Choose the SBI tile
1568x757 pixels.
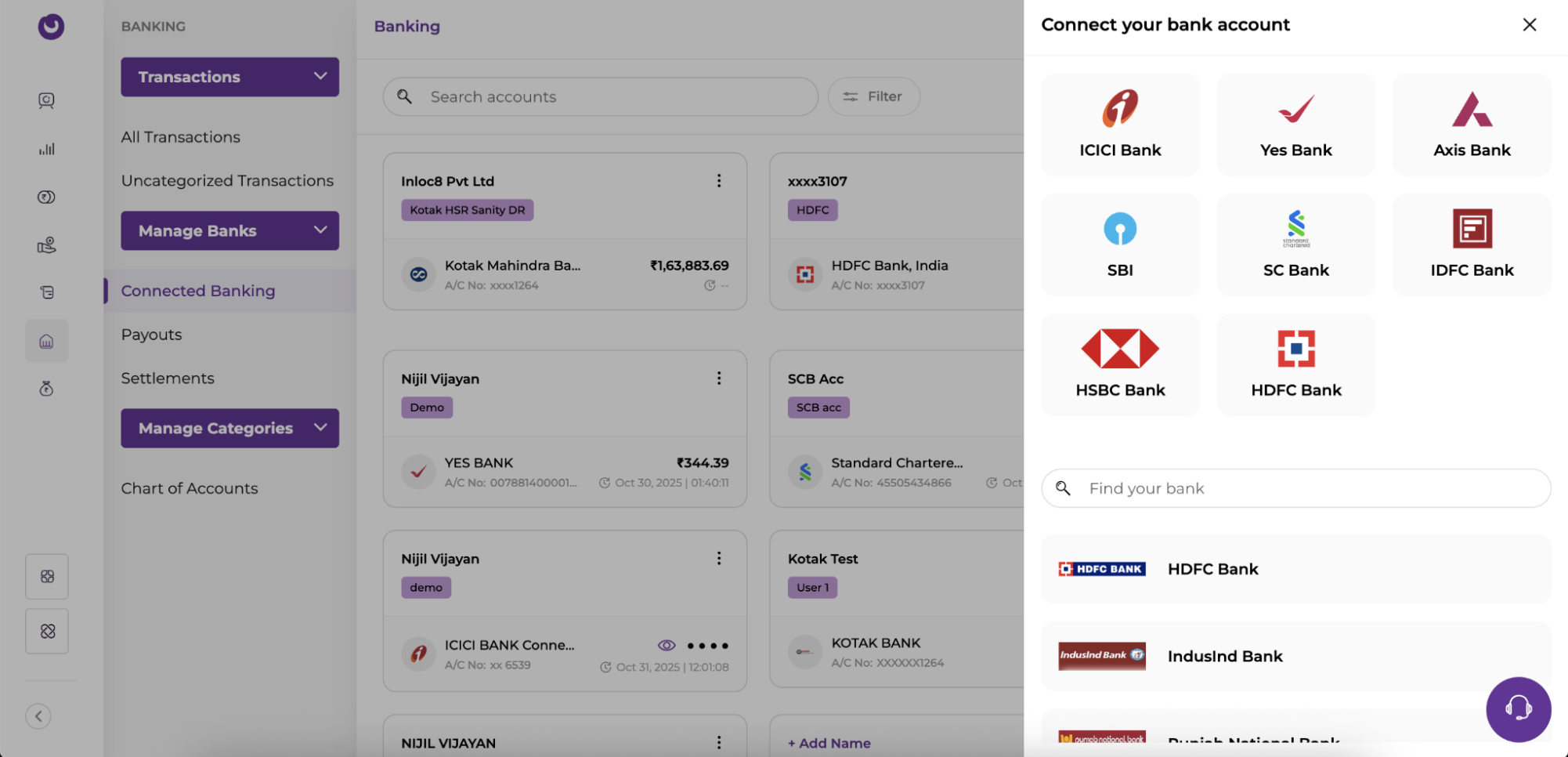click(x=1120, y=244)
